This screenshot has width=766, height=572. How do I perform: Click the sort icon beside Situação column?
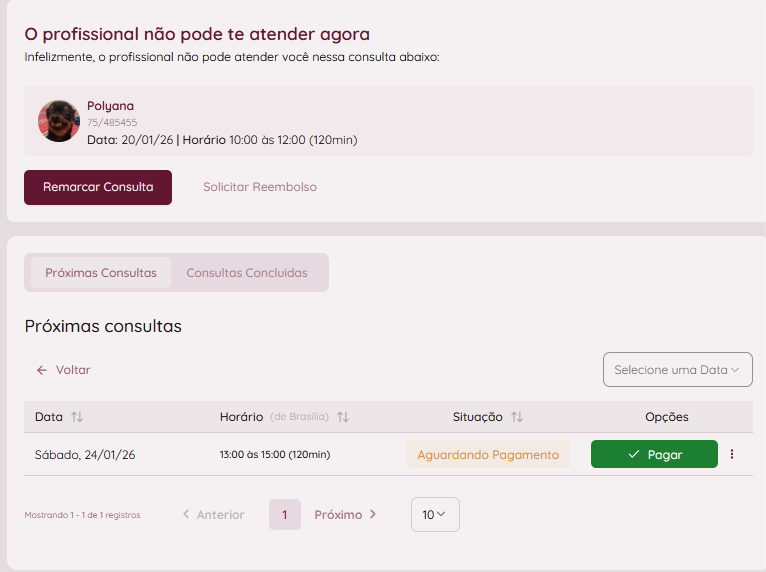tap(517, 417)
